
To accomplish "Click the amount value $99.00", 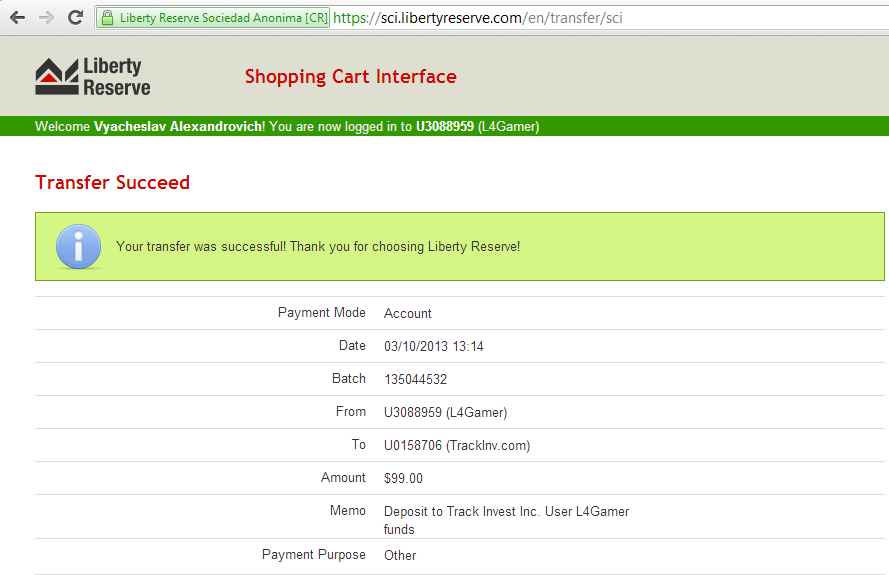I will click(x=403, y=479).
